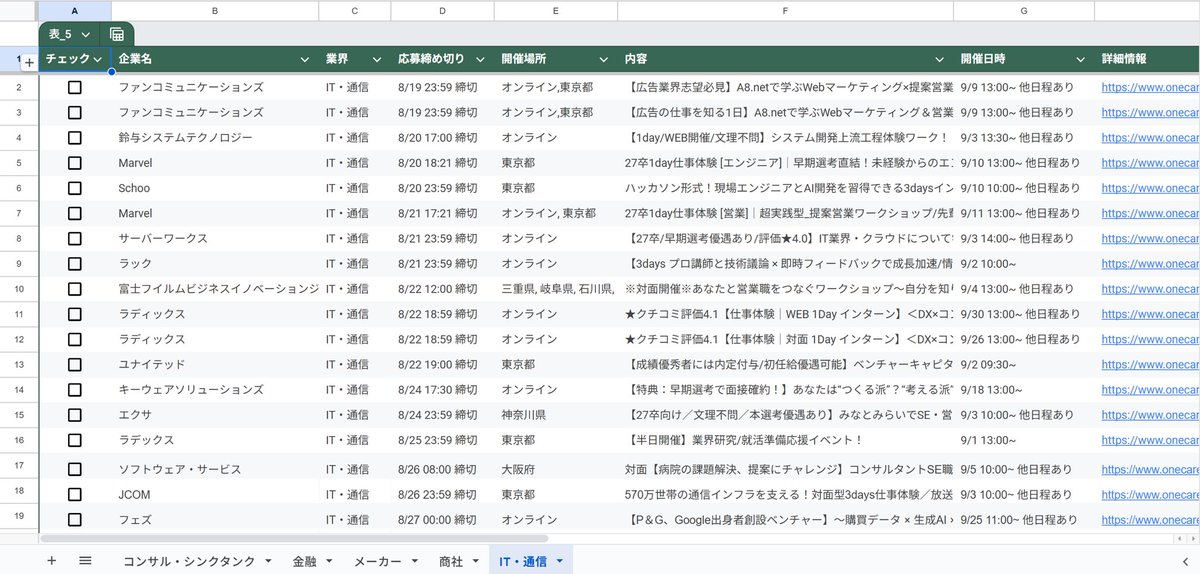Select the ソフトウェア・サービス cell
Viewport: 1200px width, 574px height.
(215, 469)
